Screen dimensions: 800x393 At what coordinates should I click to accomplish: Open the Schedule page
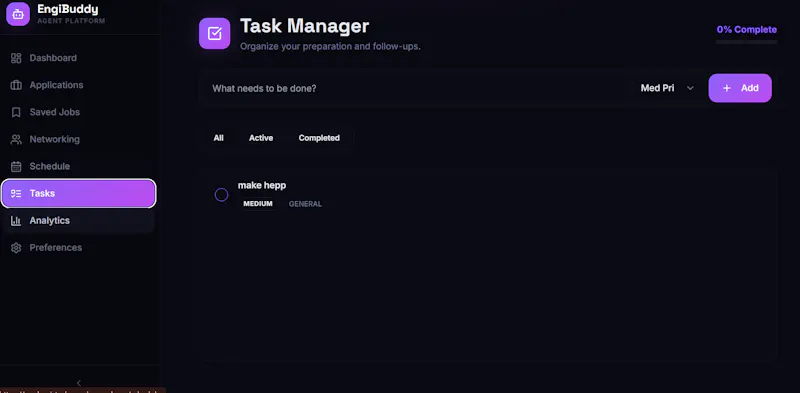click(x=79, y=166)
